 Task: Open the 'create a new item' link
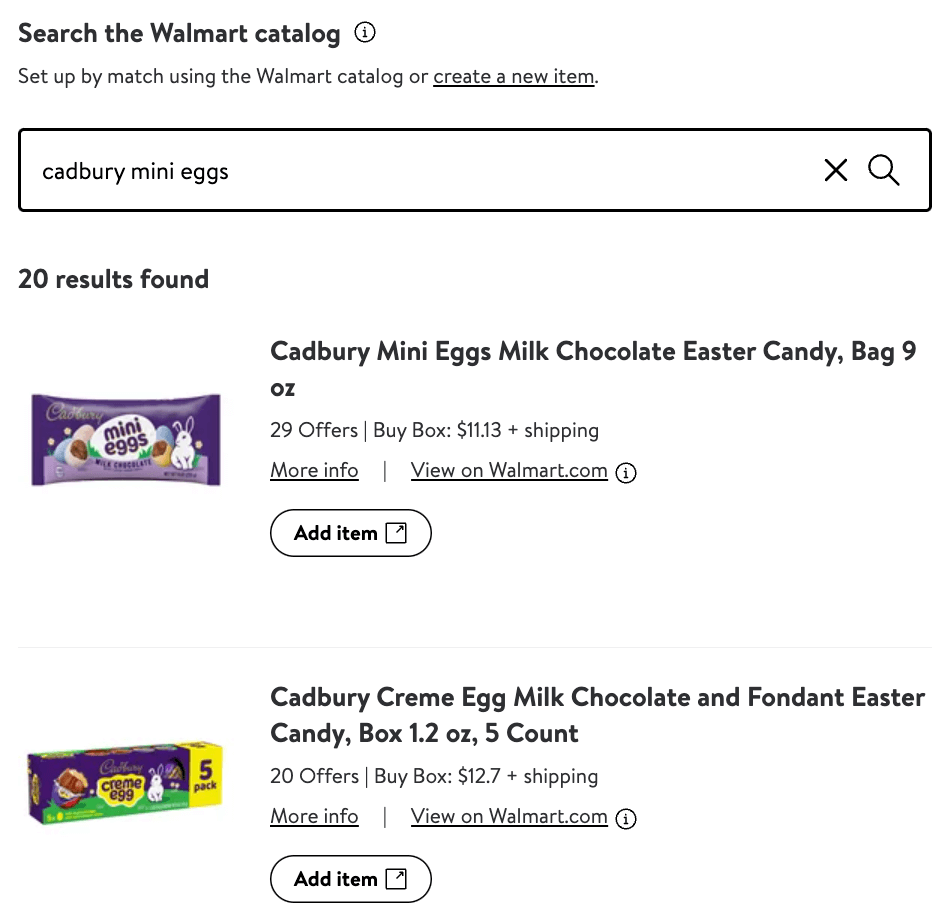[x=513, y=76]
